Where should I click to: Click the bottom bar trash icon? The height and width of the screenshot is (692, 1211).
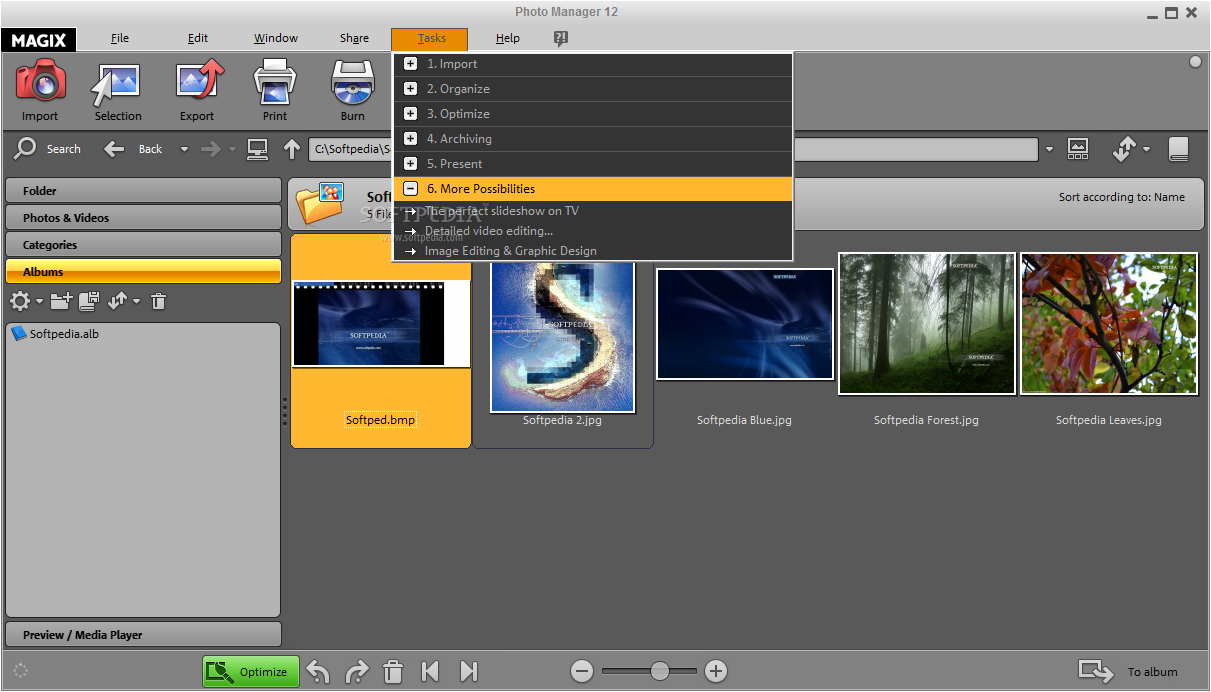click(x=394, y=672)
